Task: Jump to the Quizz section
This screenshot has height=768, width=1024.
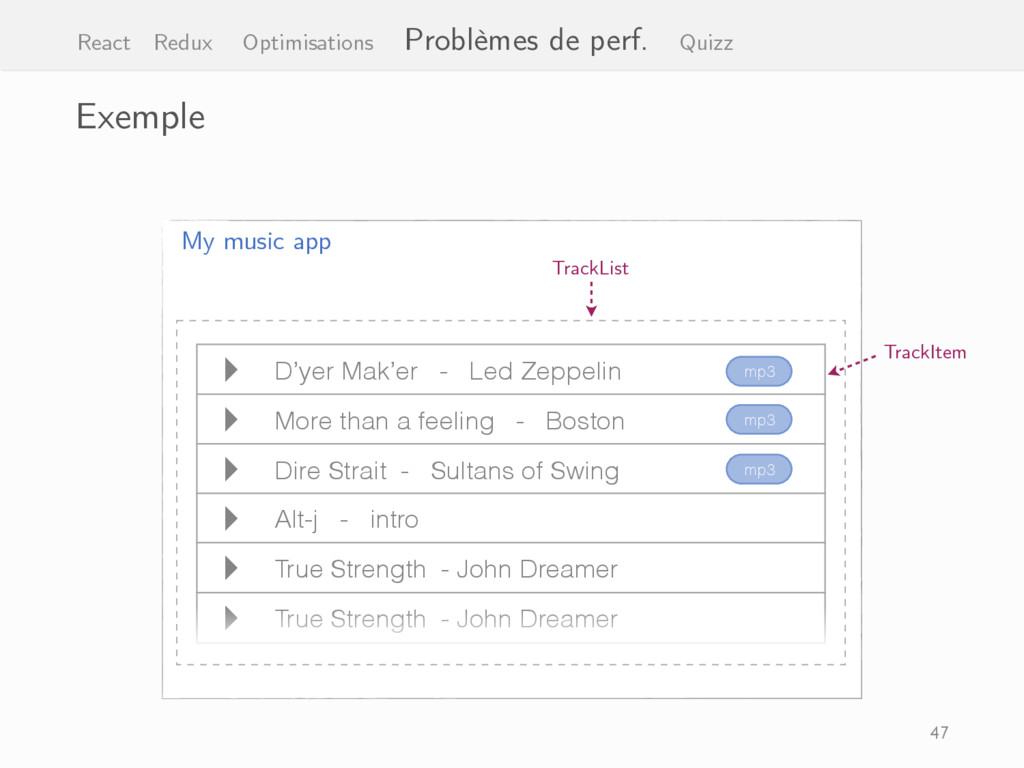Action: click(x=707, y=42)
